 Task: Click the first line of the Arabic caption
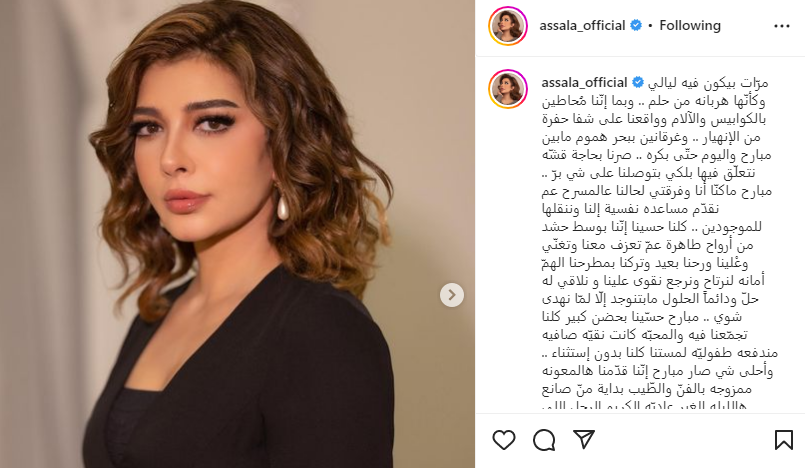[x=708, y=83]
